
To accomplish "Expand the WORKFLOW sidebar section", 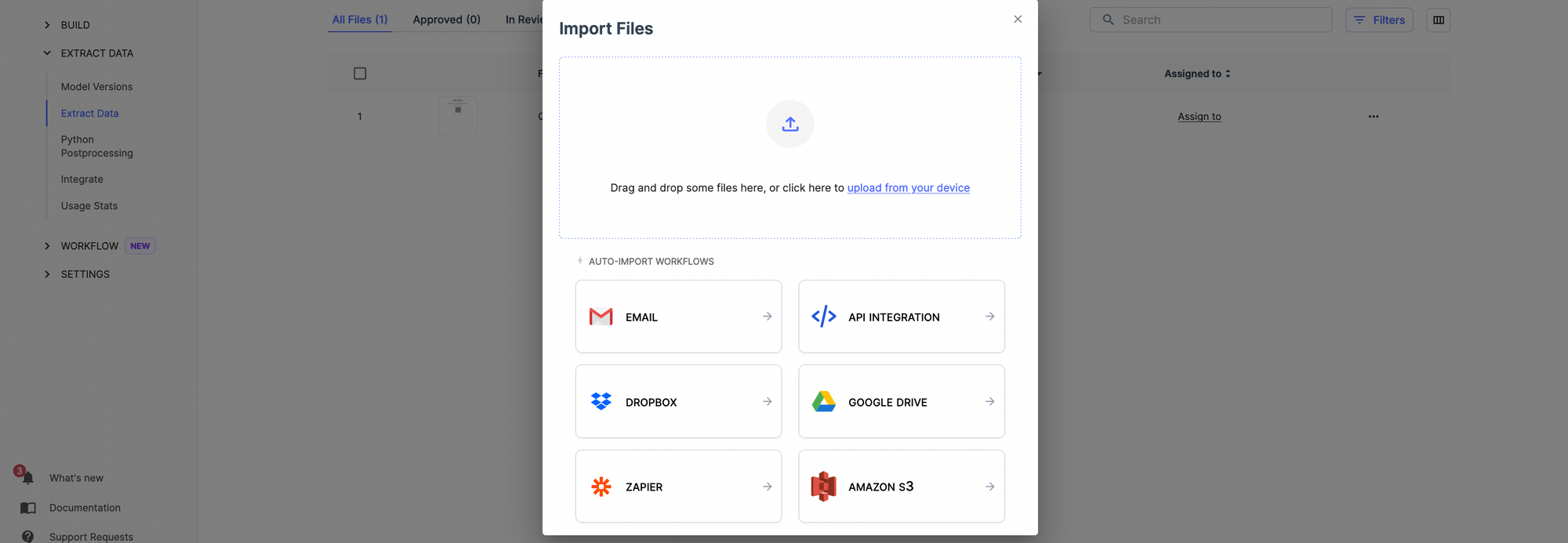I will (x=47, y=246).
